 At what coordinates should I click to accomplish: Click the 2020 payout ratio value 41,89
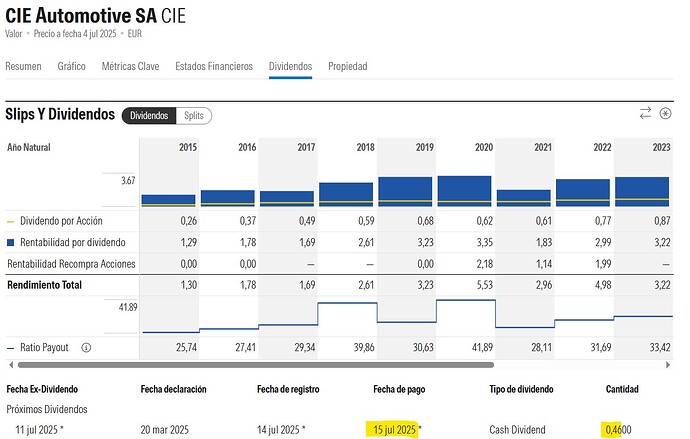(482, 348)
